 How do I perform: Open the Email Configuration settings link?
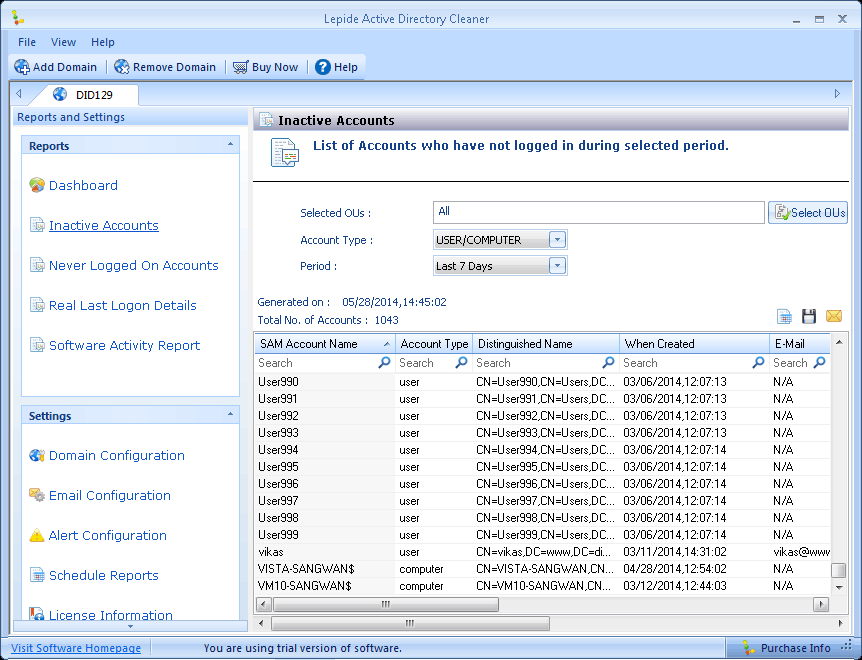[109, 496]
